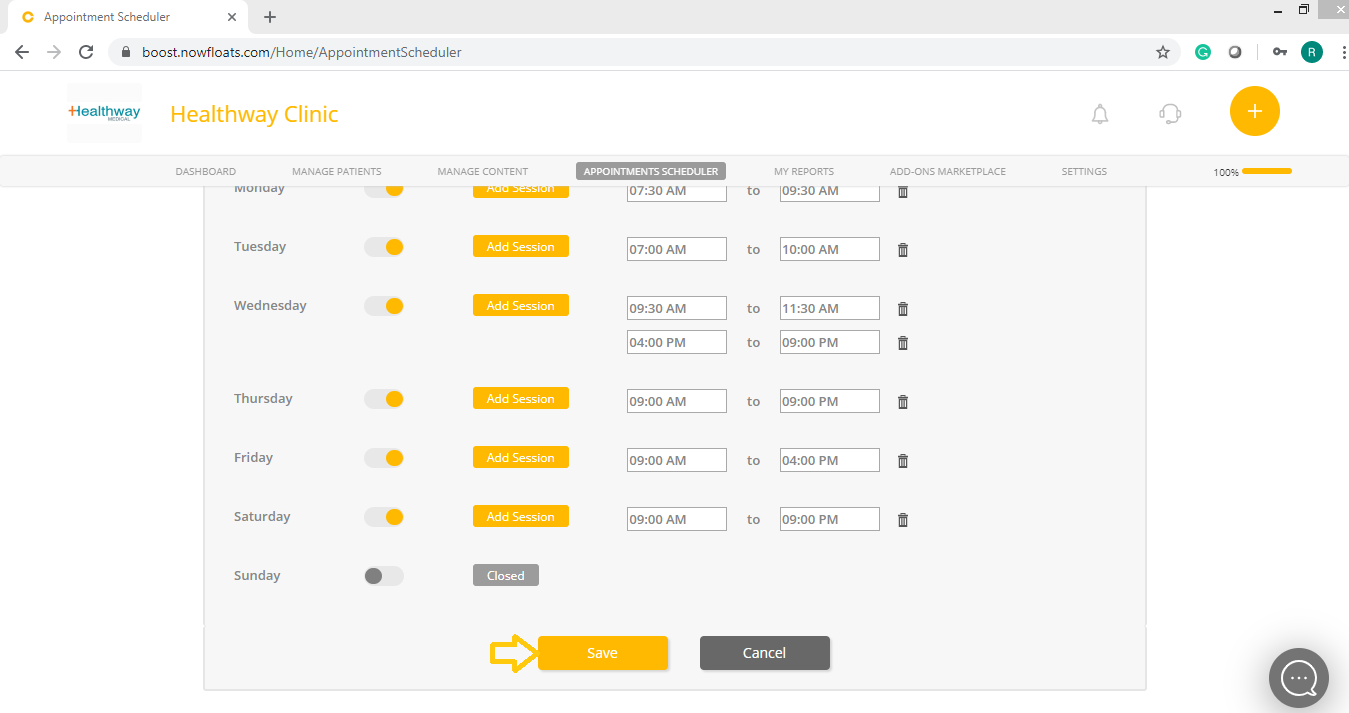Open the Chrome profile avatar R
The image size is (1349, 713).
1312,52
